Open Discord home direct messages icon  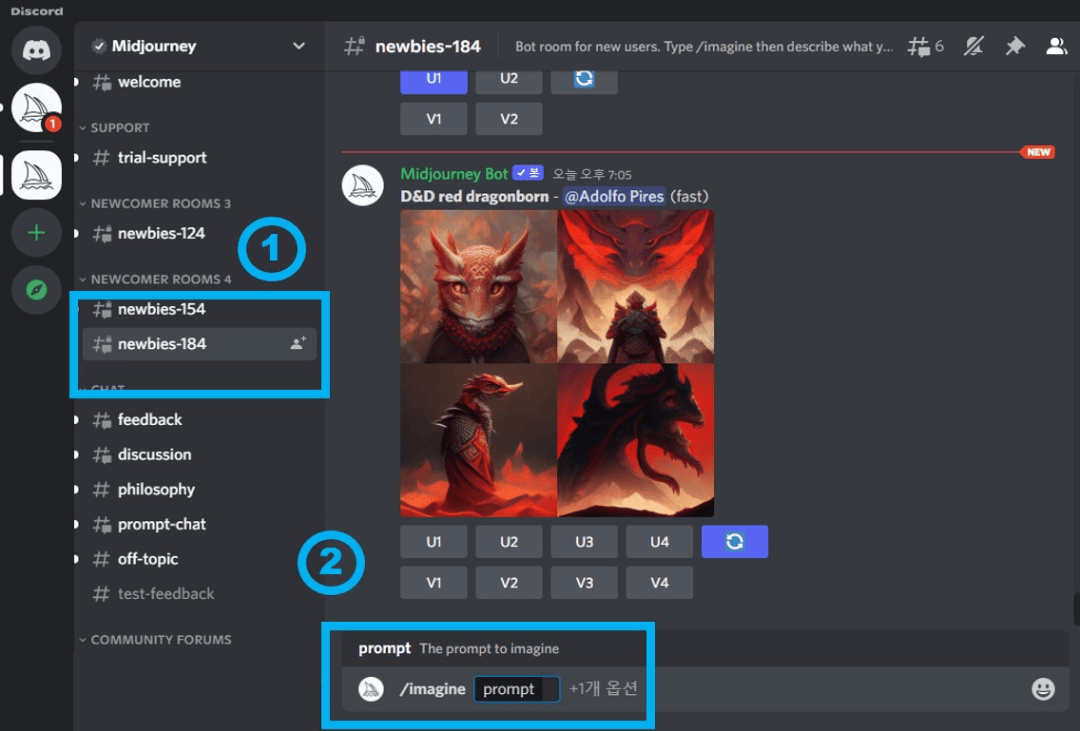(36, 50)
